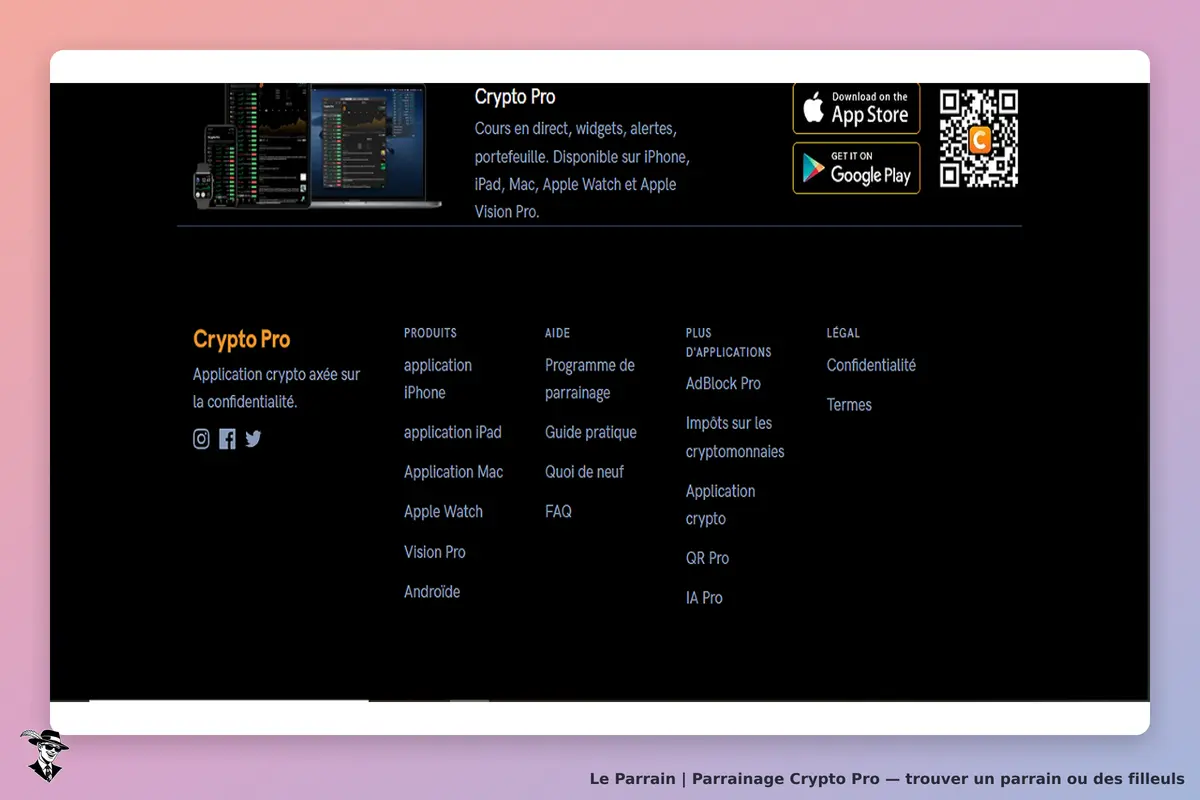Image resolution: width=1200 pixels, height=800 pixels.
Task: Click the AIDE column heading
Action: (x=557, y=333)
